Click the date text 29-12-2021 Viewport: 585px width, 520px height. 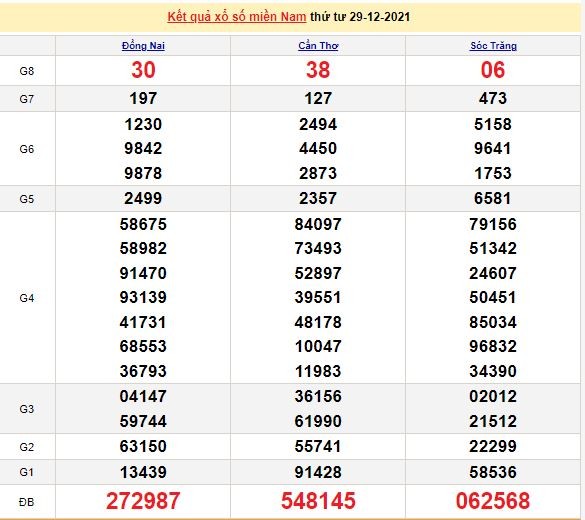pos(379,17)
